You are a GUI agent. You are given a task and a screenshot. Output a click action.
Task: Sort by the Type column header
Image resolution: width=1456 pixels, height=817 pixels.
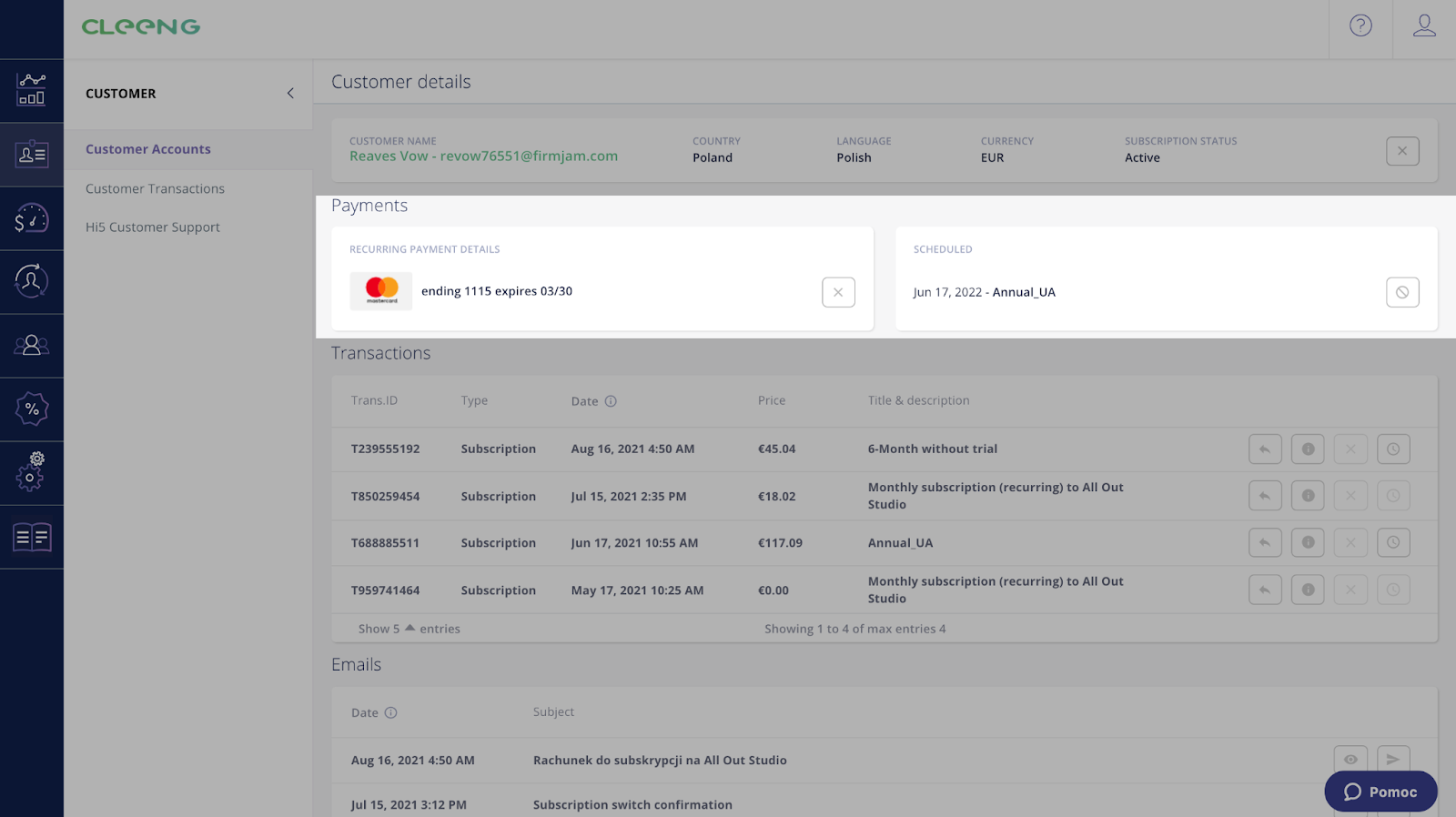click(x=474, y=400)
